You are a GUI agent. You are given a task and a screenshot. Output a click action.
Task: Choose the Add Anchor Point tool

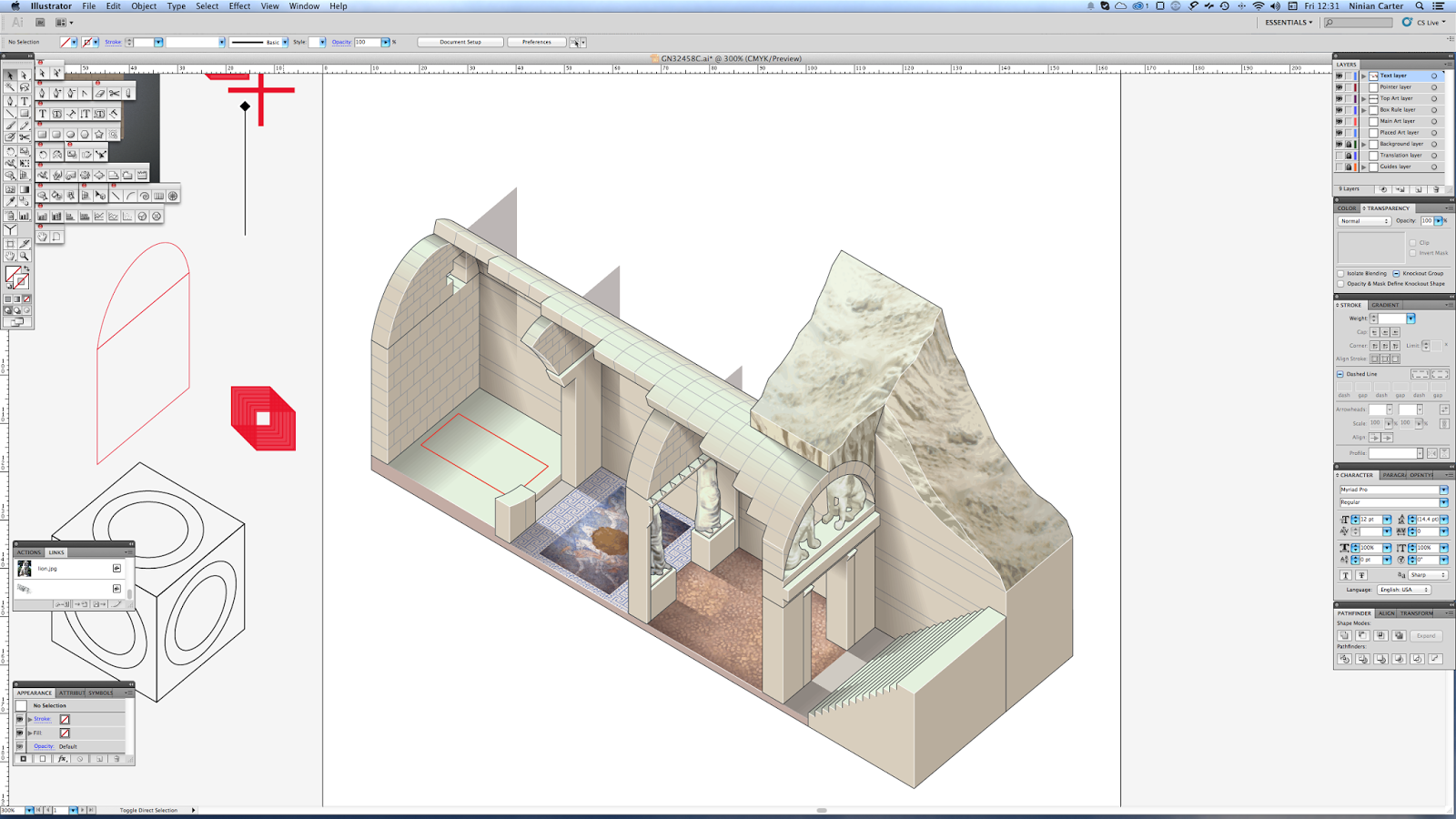(56, 93)
